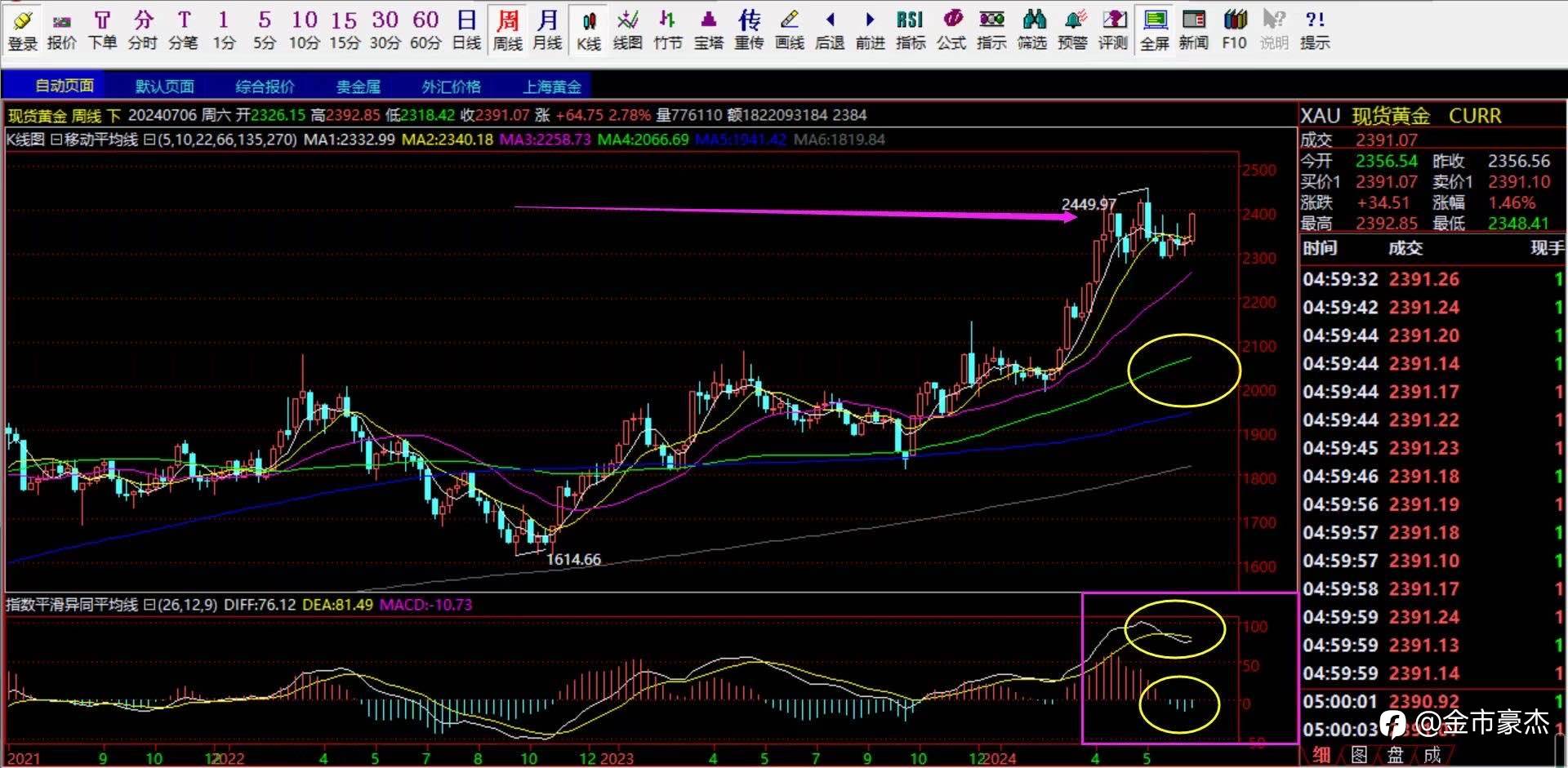Click the gray MA6:1819.84 value
This screenshot has width=1568, height=768.
[x=840, y=140]
